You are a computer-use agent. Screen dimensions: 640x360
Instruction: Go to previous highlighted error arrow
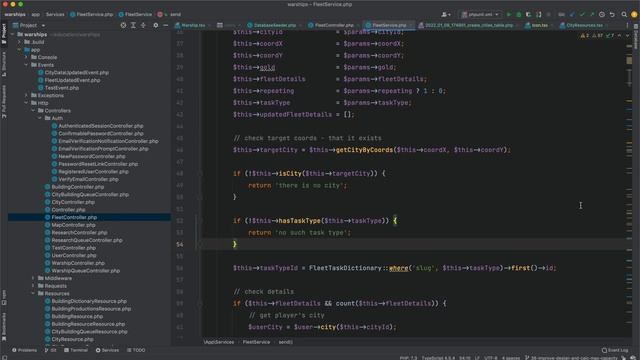[x=620, y=36]
